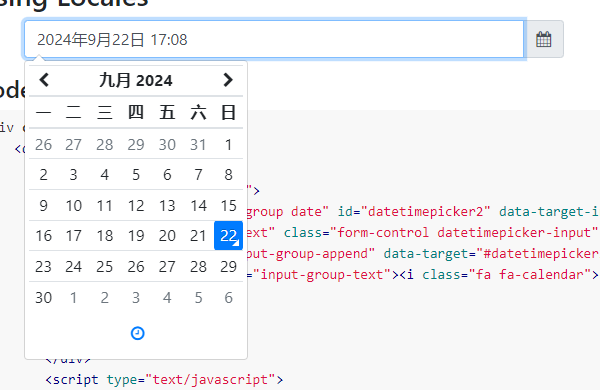The height and width of the screenshot is (390, 600).
Task: Pick day 17 in the calendar
Action: [73, 236]
